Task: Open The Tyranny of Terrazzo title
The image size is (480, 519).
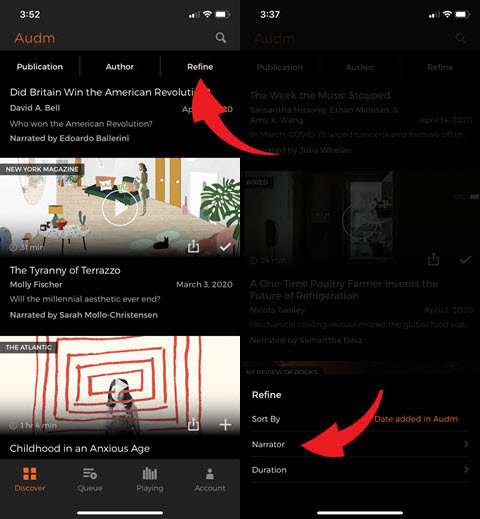Action: click(65, 270)
